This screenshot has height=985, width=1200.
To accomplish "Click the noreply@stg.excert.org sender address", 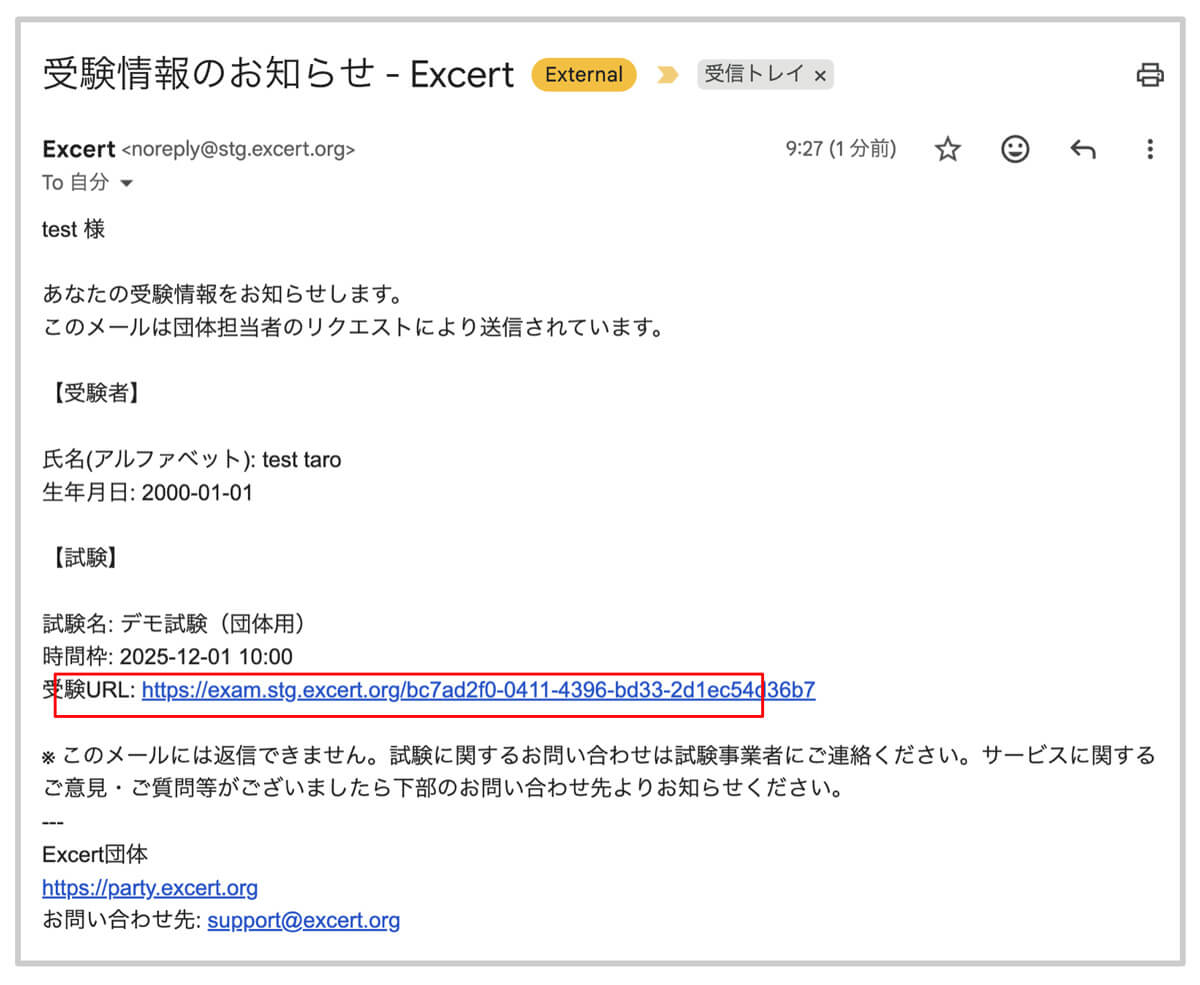I will click(x=238, y=151).
